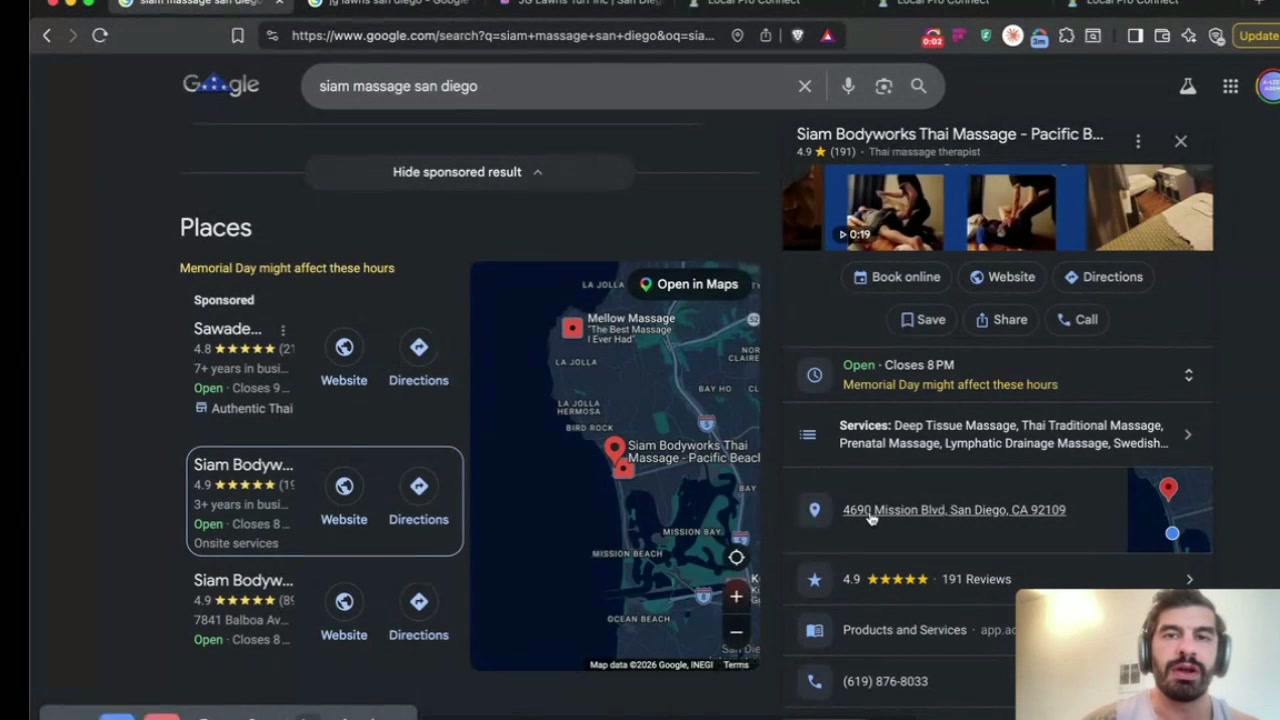This screenshot has height=720, width=1280.
Task: Start voice search with the microphone icon
Action: point(848,86)
